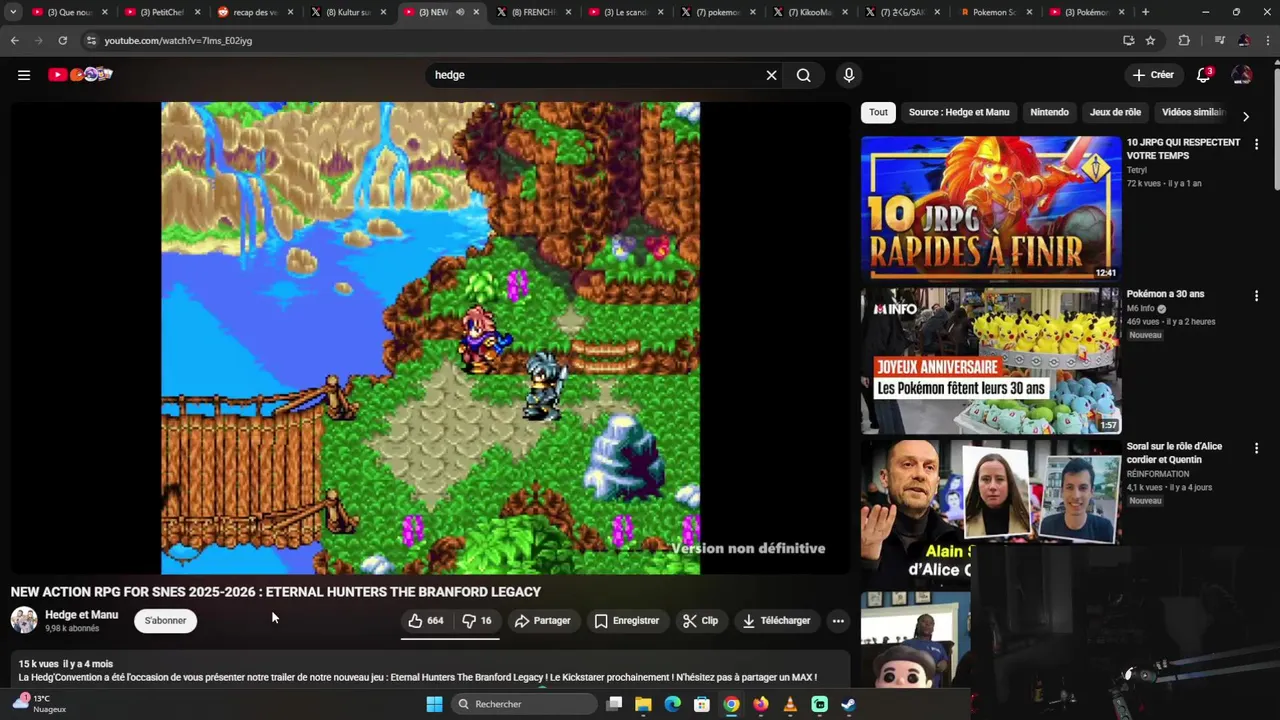Viewport: 1280px width, 720px height.
Task: Open Firefox from the taskbar
Action: click(x=761, y=704)
